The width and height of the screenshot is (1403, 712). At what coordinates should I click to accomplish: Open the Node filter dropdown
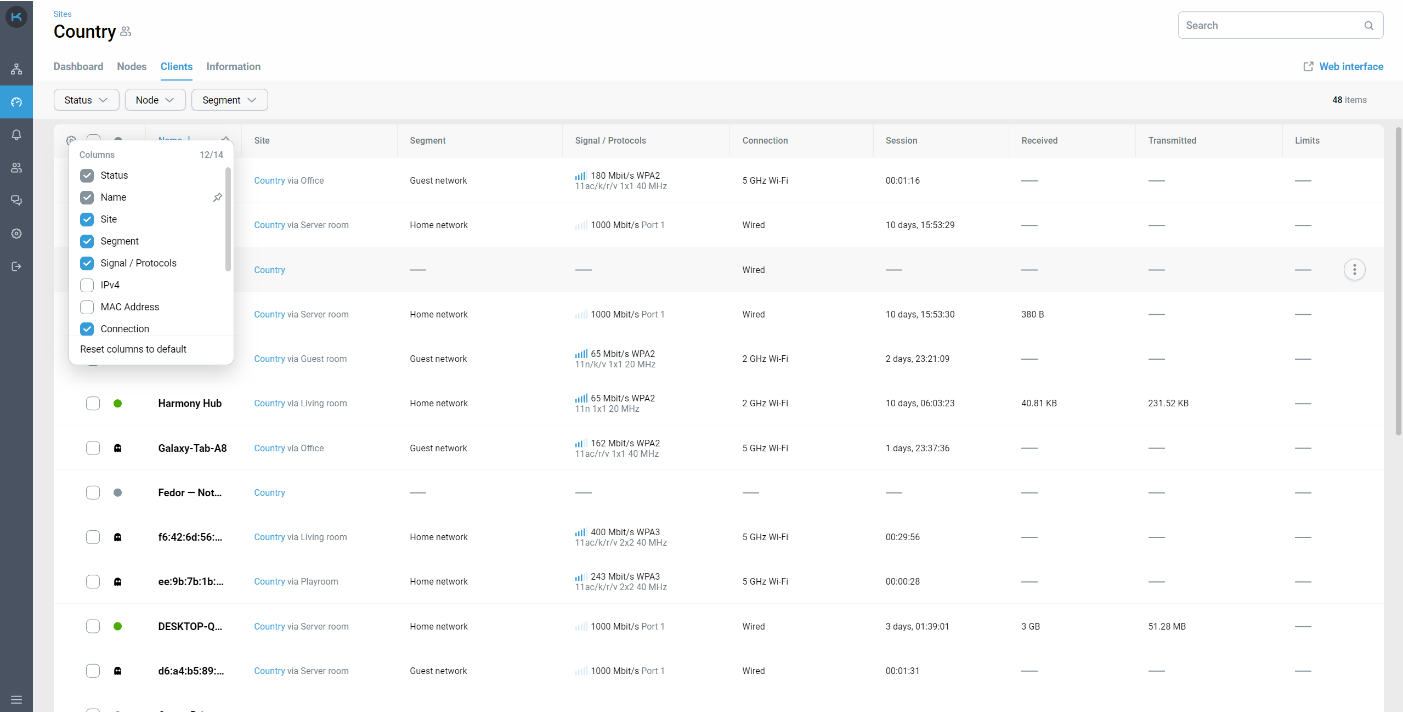tap(155, 100)
